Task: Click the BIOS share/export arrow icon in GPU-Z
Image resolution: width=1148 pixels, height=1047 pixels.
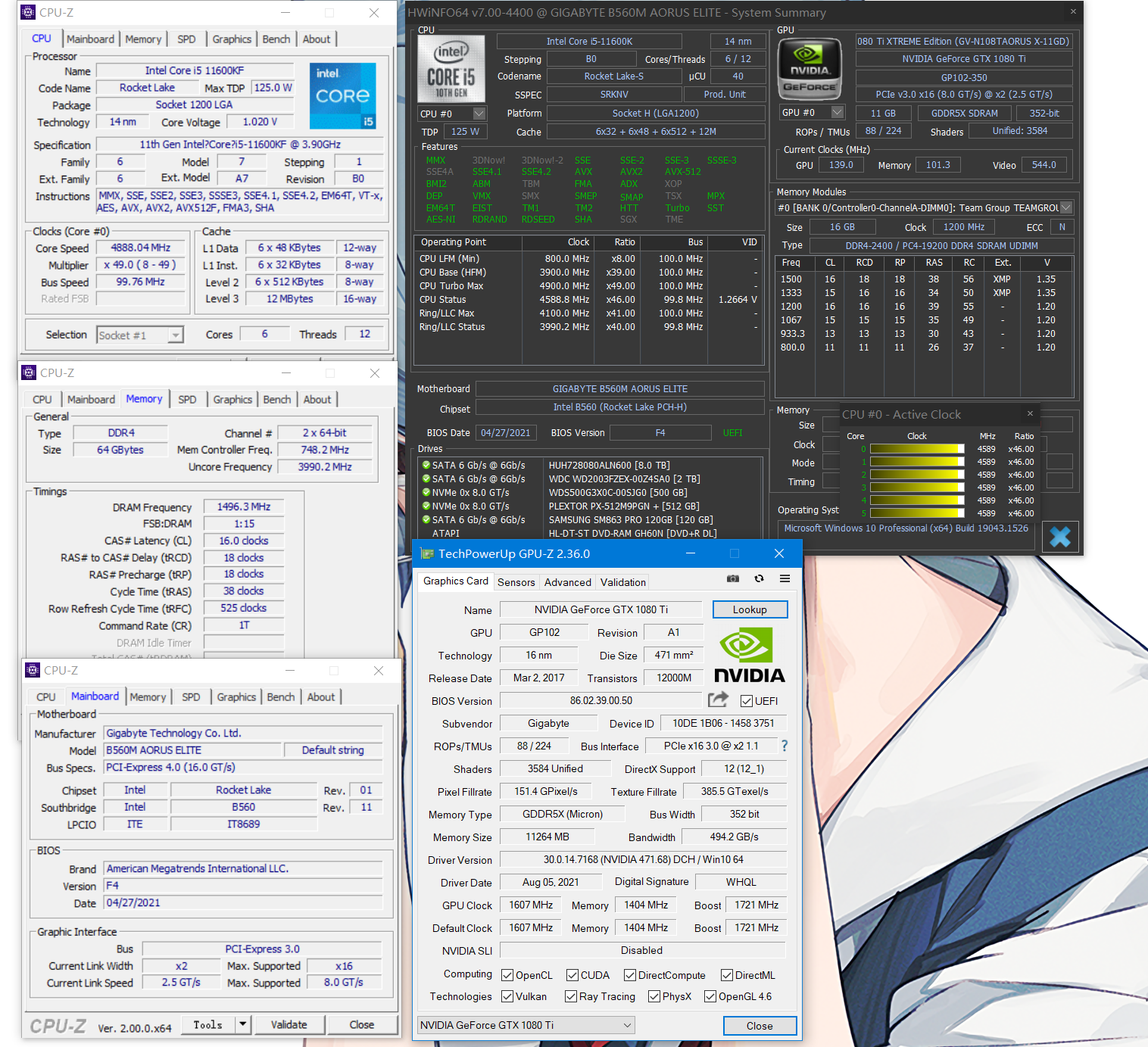Action: [x=718, y=700]
